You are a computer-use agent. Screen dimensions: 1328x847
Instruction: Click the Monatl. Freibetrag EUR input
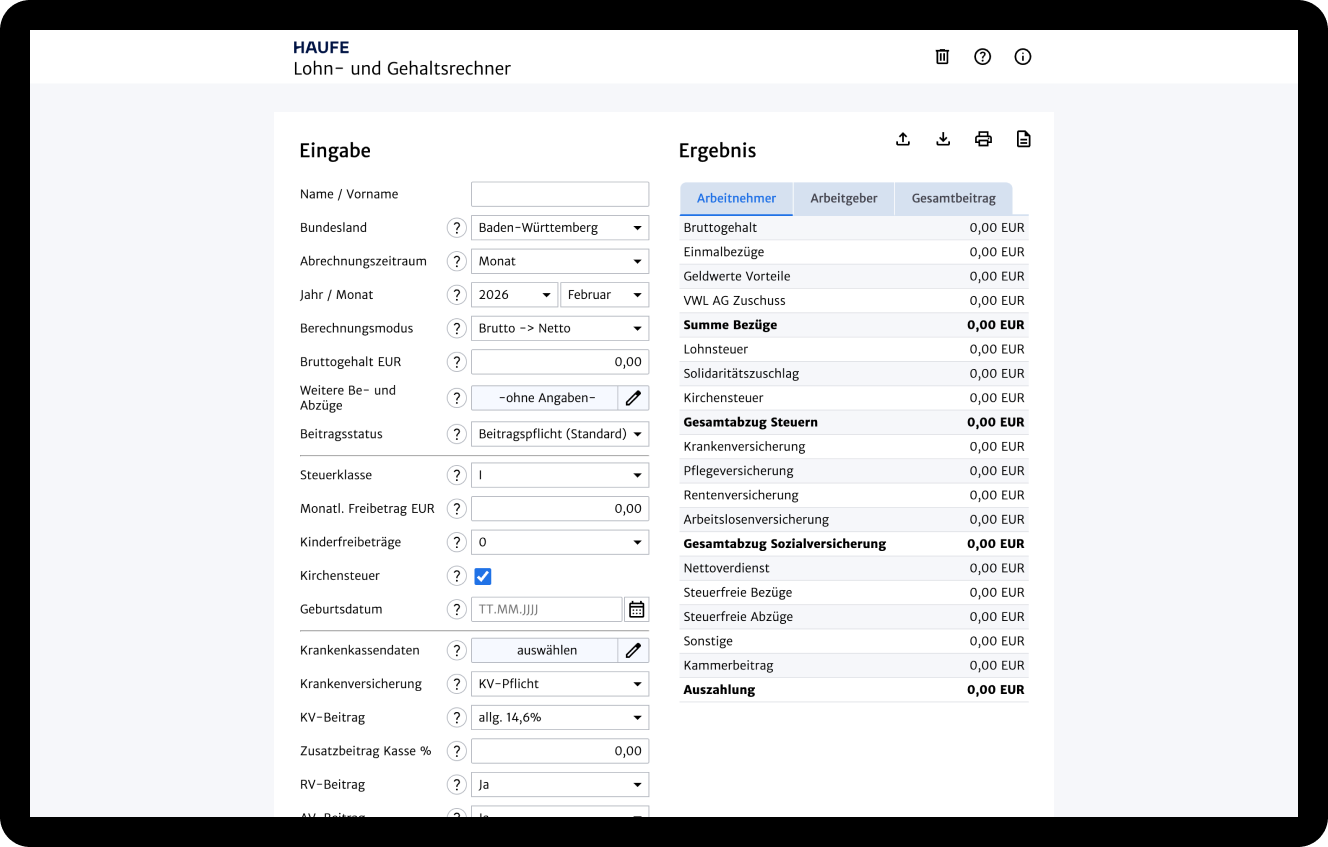[560, 509]
